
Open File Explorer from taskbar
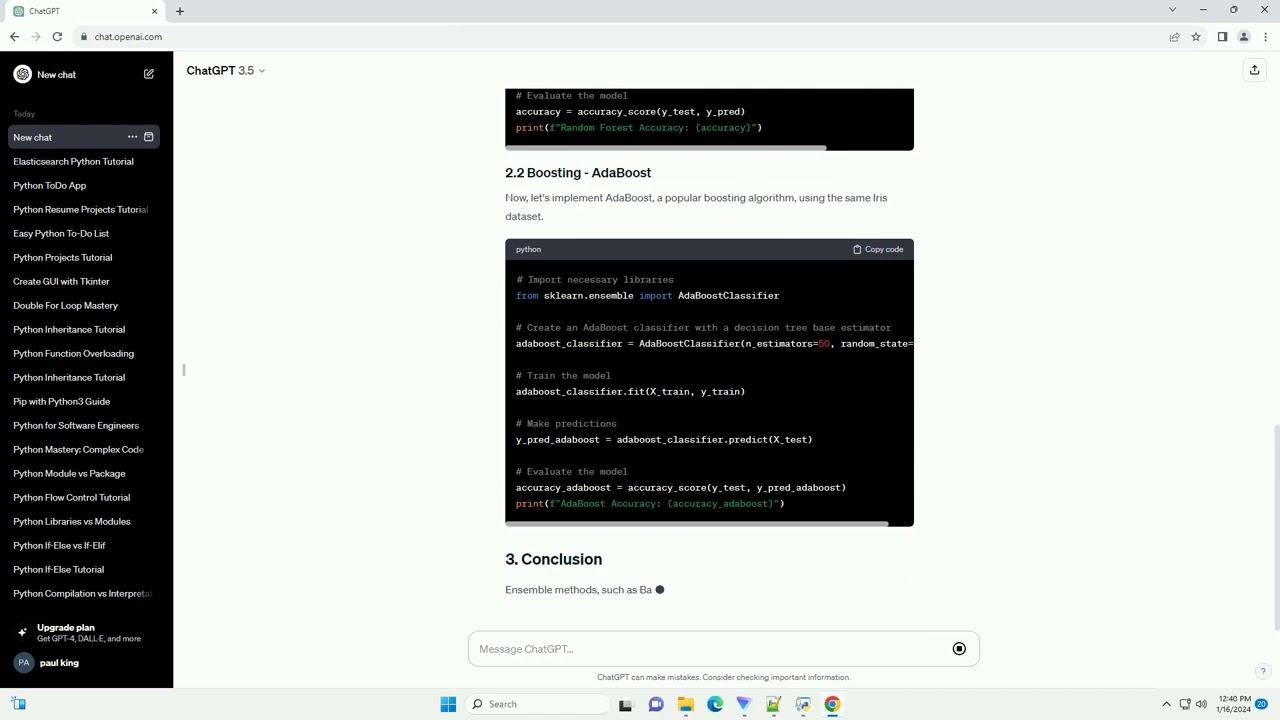click(686, 704)
